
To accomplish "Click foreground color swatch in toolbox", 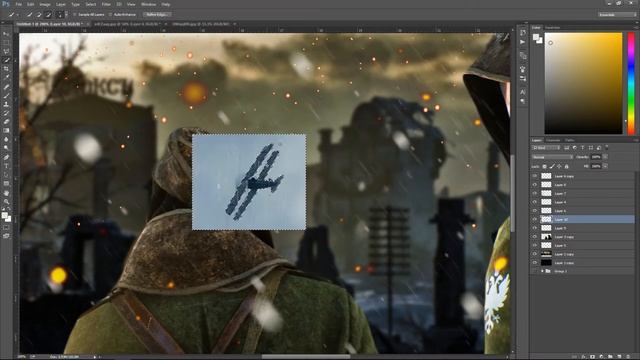I will 4,215.
